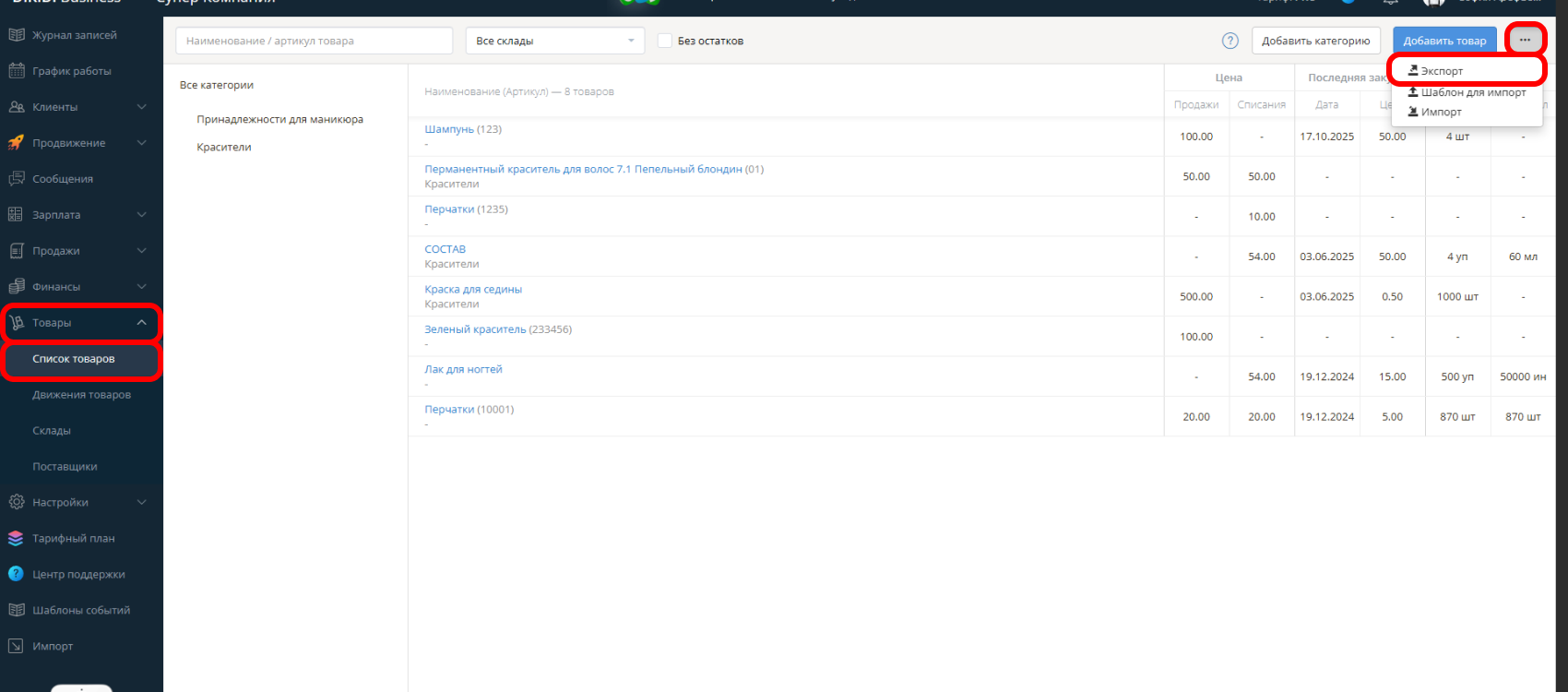Click the Шаблоны событий sidebar icon
The image size is (1568, 692).
click(16, 611)
